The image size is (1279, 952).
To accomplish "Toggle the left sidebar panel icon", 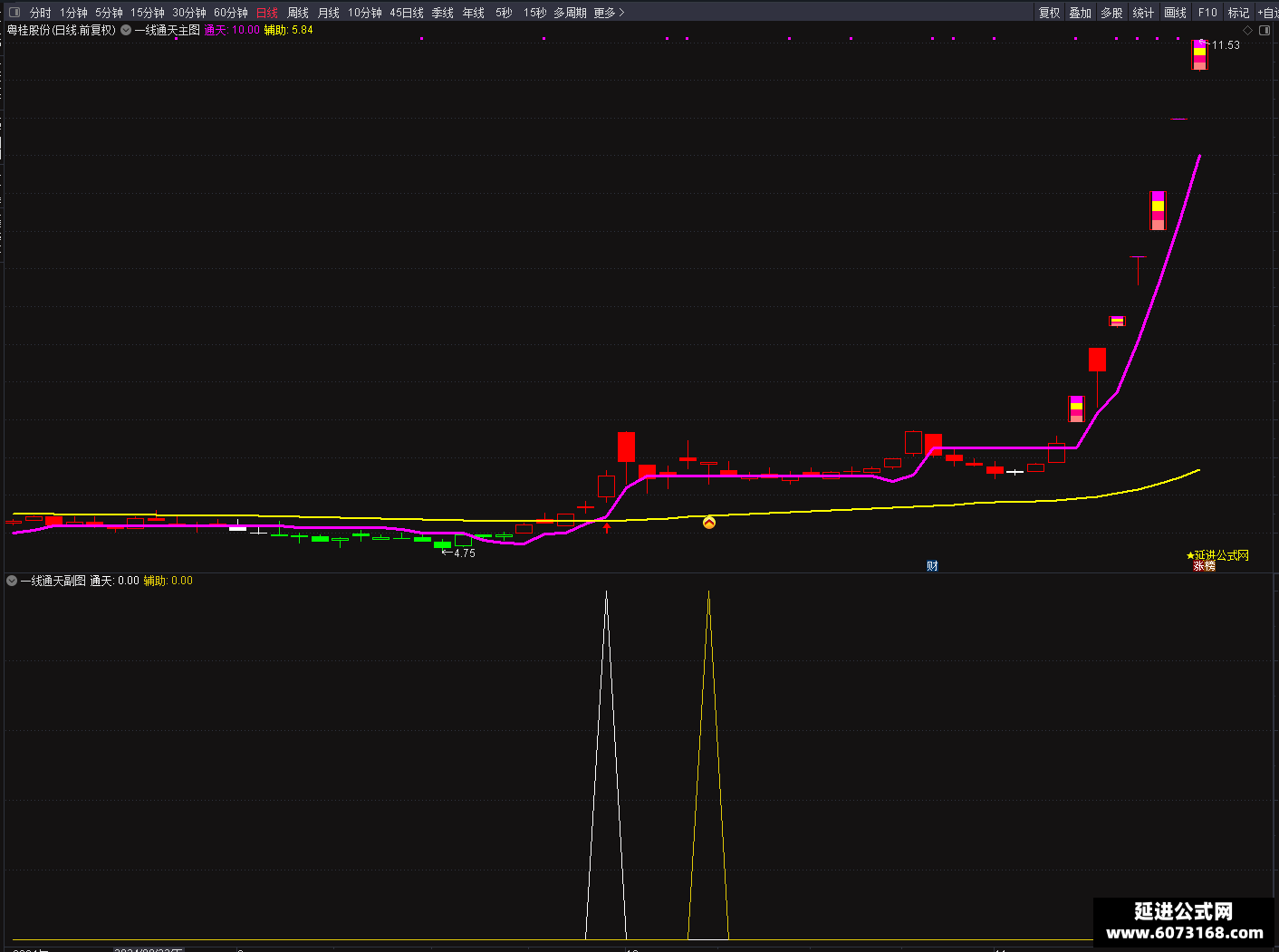I will click(x=14, y=13).
